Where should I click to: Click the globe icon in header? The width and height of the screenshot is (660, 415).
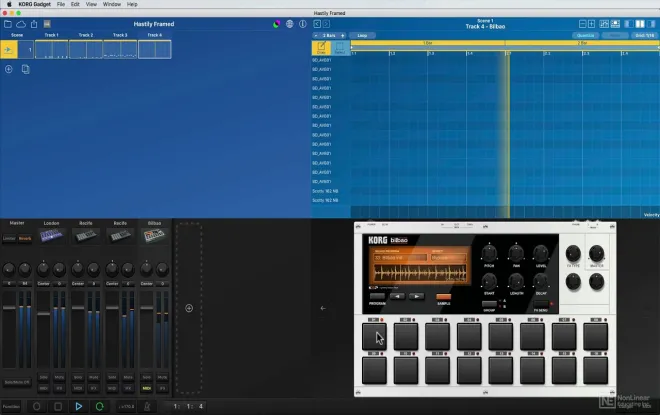[290, 24]
